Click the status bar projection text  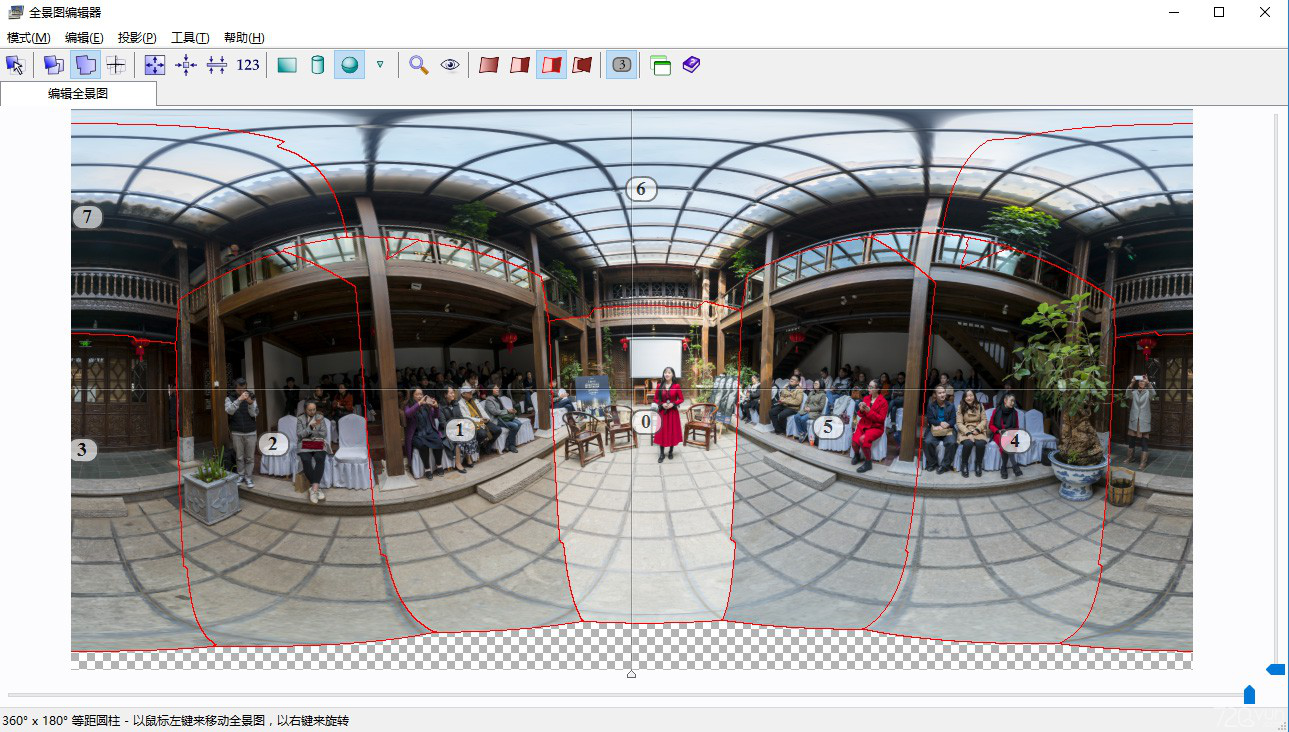175,721
